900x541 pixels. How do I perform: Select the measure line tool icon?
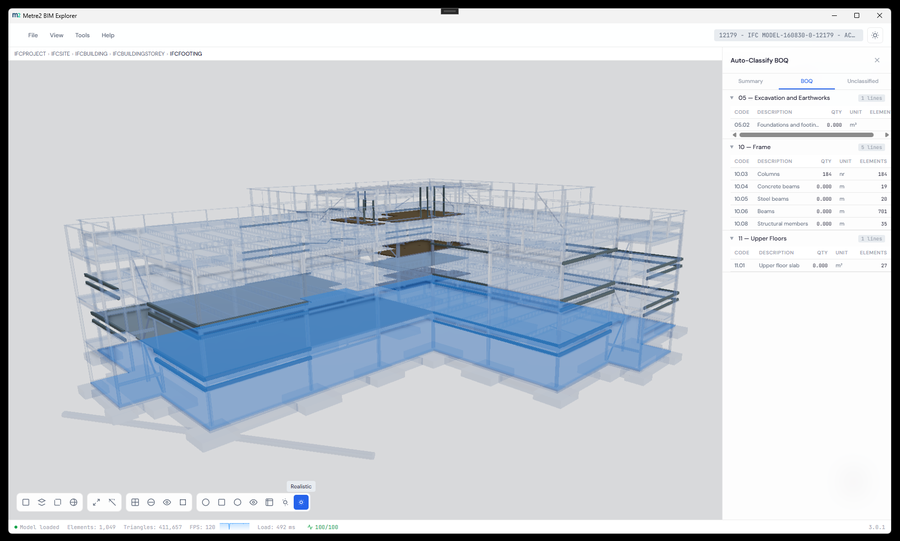(112, 502)
